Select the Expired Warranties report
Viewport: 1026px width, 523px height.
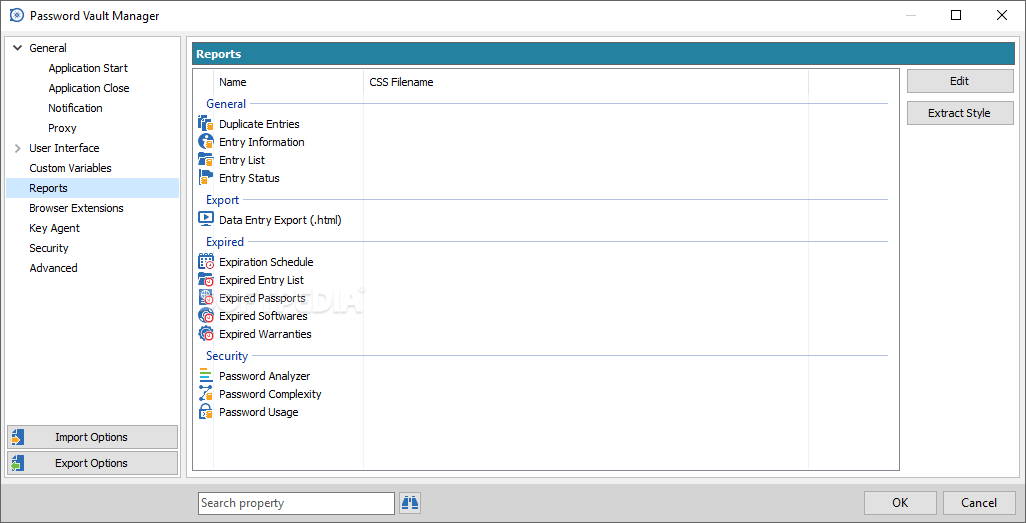tap(265, 334)
